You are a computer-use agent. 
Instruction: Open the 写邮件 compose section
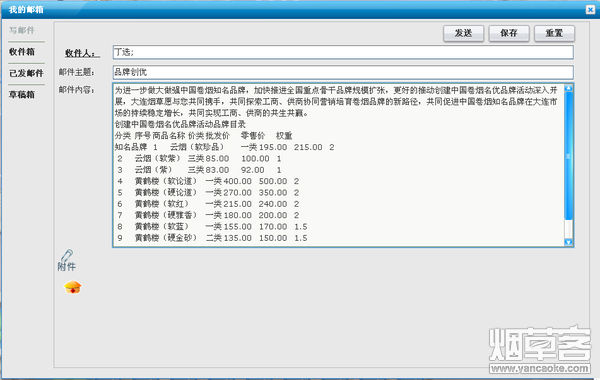(x=22, y=30)
